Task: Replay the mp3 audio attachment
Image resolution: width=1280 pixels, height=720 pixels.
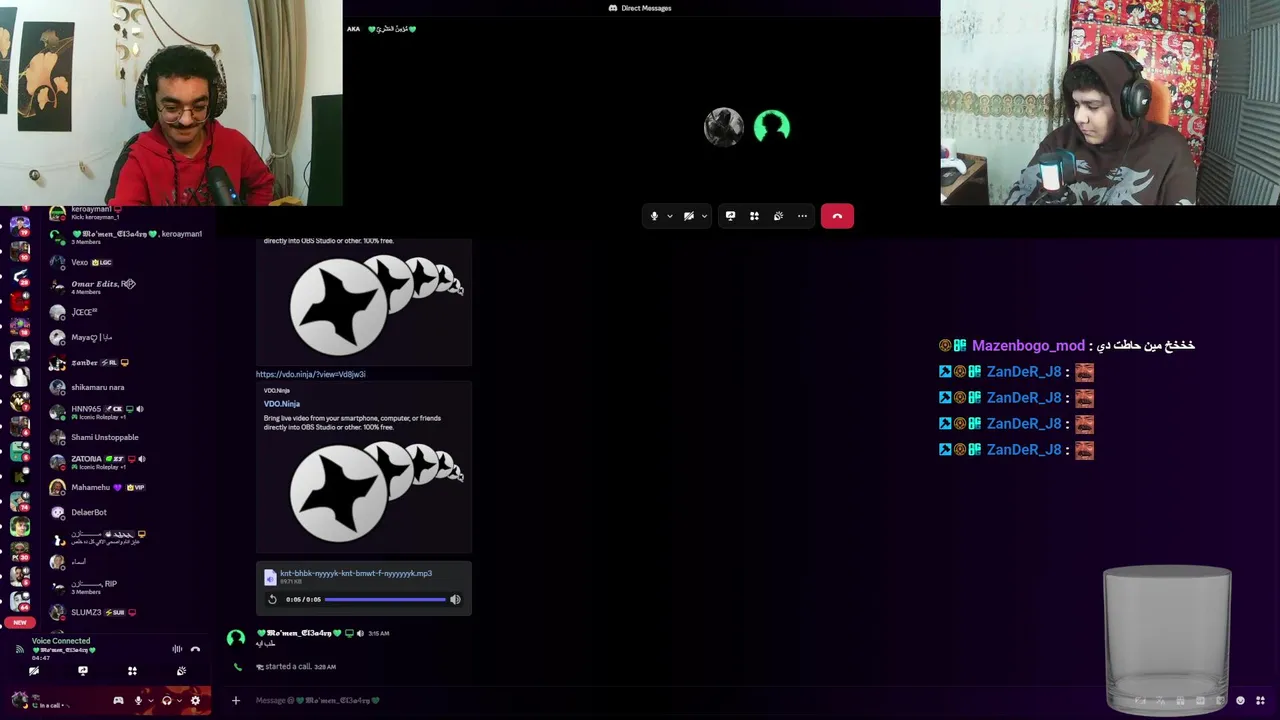Action: click(x=272, y=599)
